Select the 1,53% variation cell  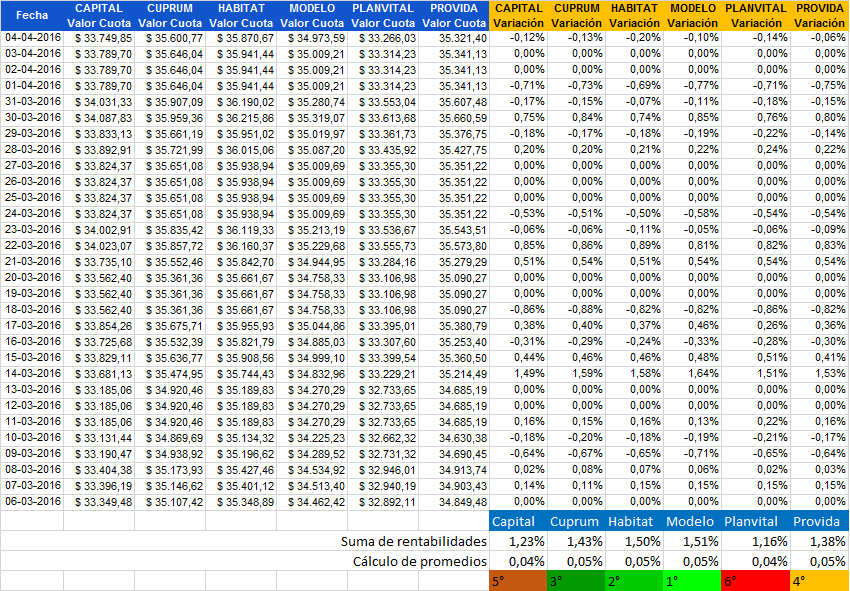(x=820, y=374)
